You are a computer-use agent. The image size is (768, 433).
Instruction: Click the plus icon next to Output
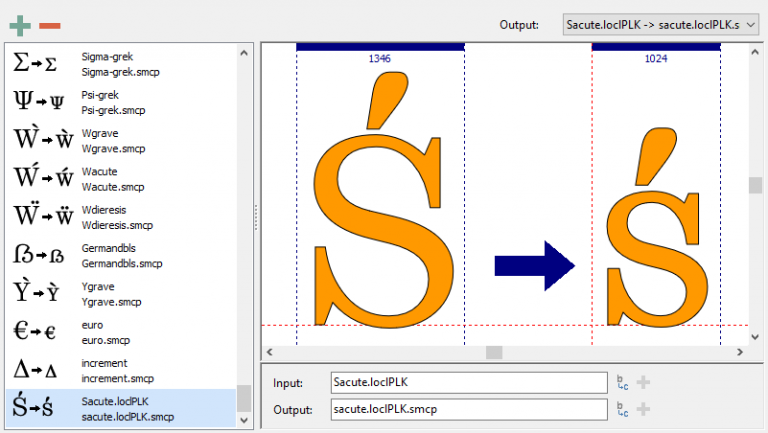pyautogui.click(x=644, y=409)
